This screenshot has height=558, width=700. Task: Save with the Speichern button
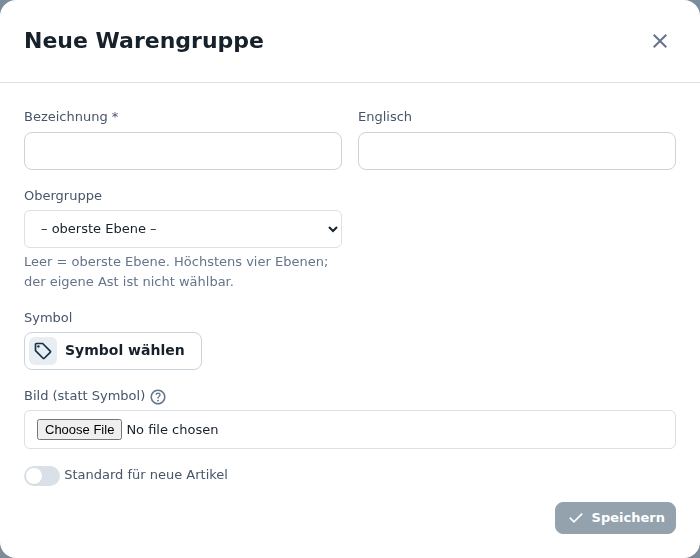615,518
